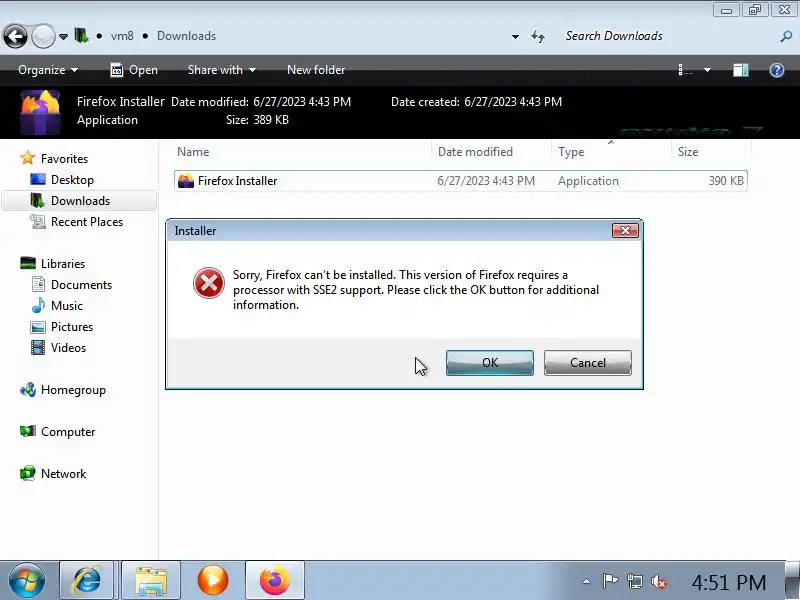Image resolution: width=800 pixels, height=600 pixels.
Task: Open Windows Media Player from taskbar
Action: click(213, 580)
